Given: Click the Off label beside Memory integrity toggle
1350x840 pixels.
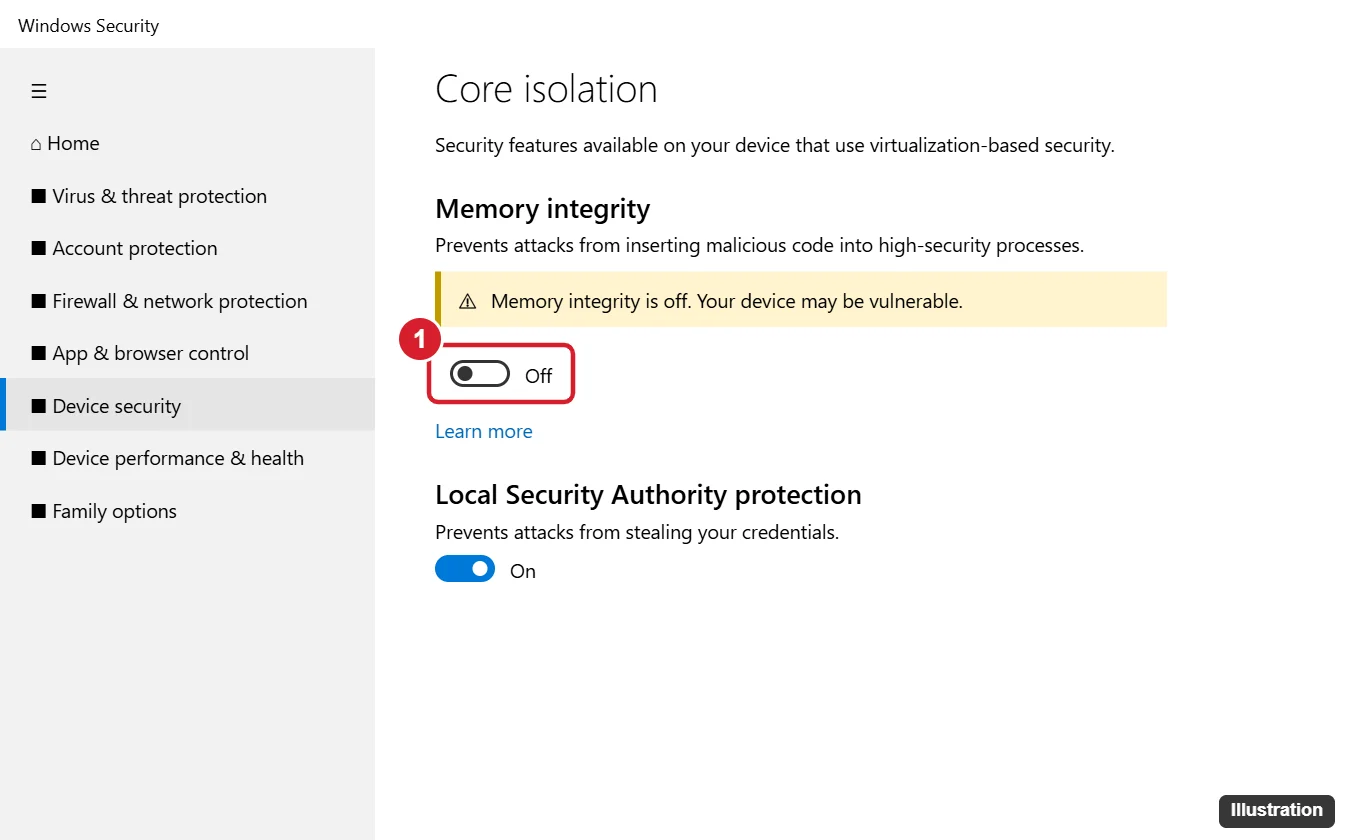Looking at the screenshot, I should (x=538, y=376).
